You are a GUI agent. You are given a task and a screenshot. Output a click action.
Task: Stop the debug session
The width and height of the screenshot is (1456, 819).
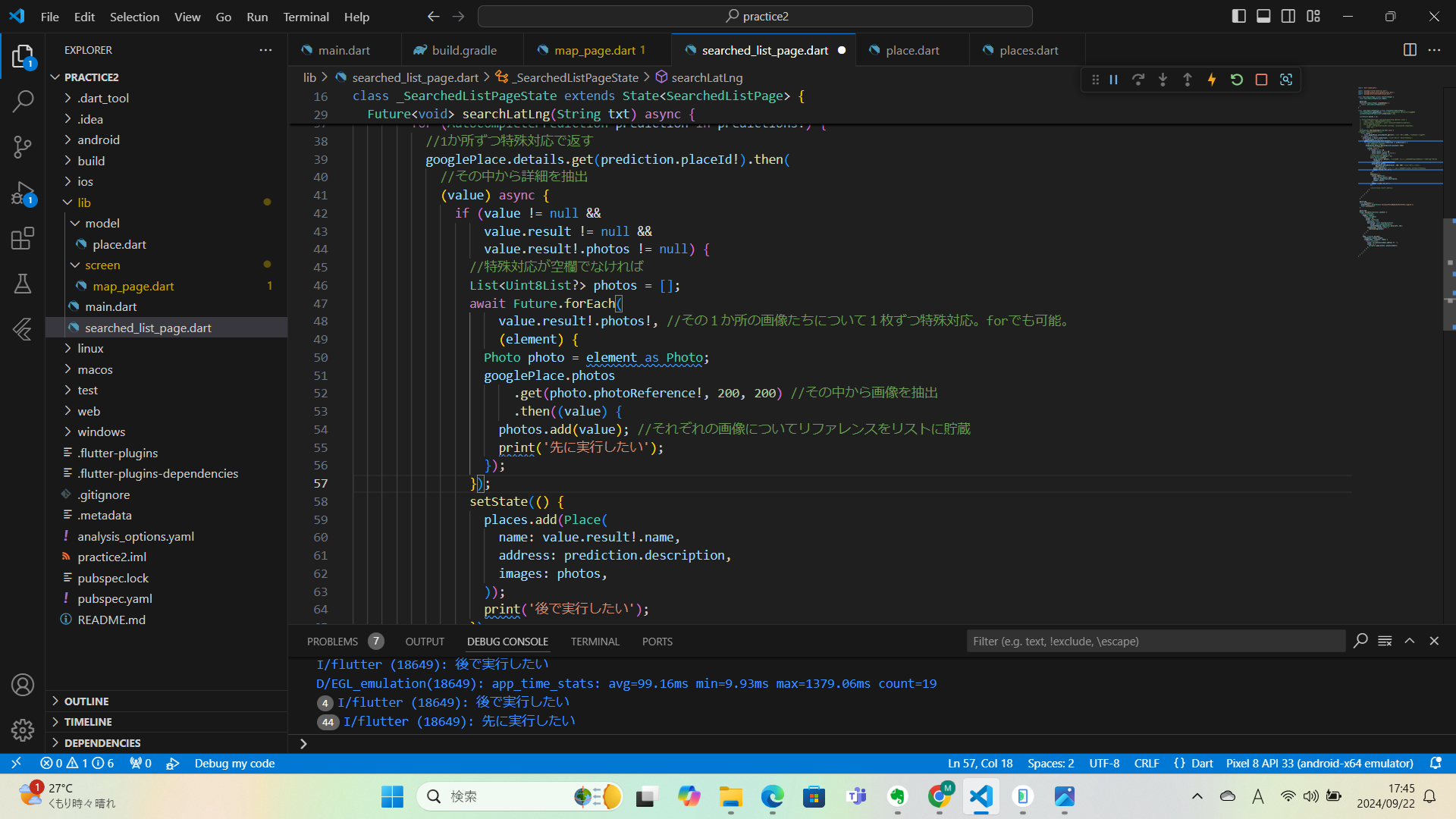(1262, 80)
